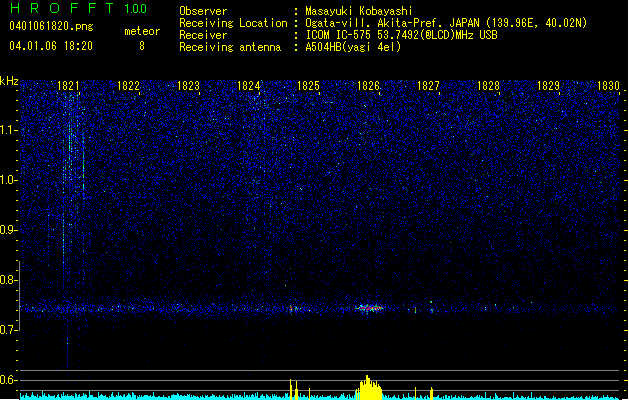
Task: Click the 0.6 kHz frequency label
Action: point(8,380)
